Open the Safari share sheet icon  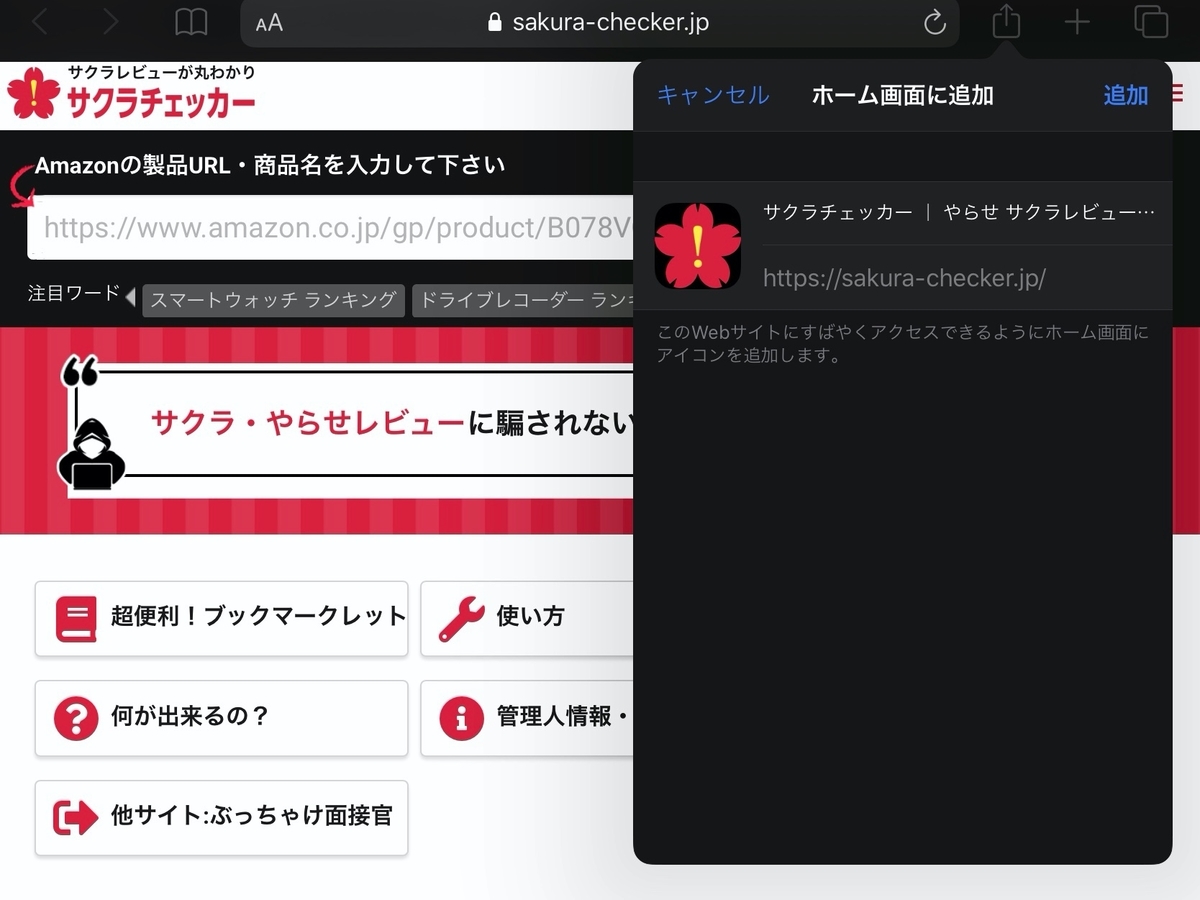coord(1005,22)
